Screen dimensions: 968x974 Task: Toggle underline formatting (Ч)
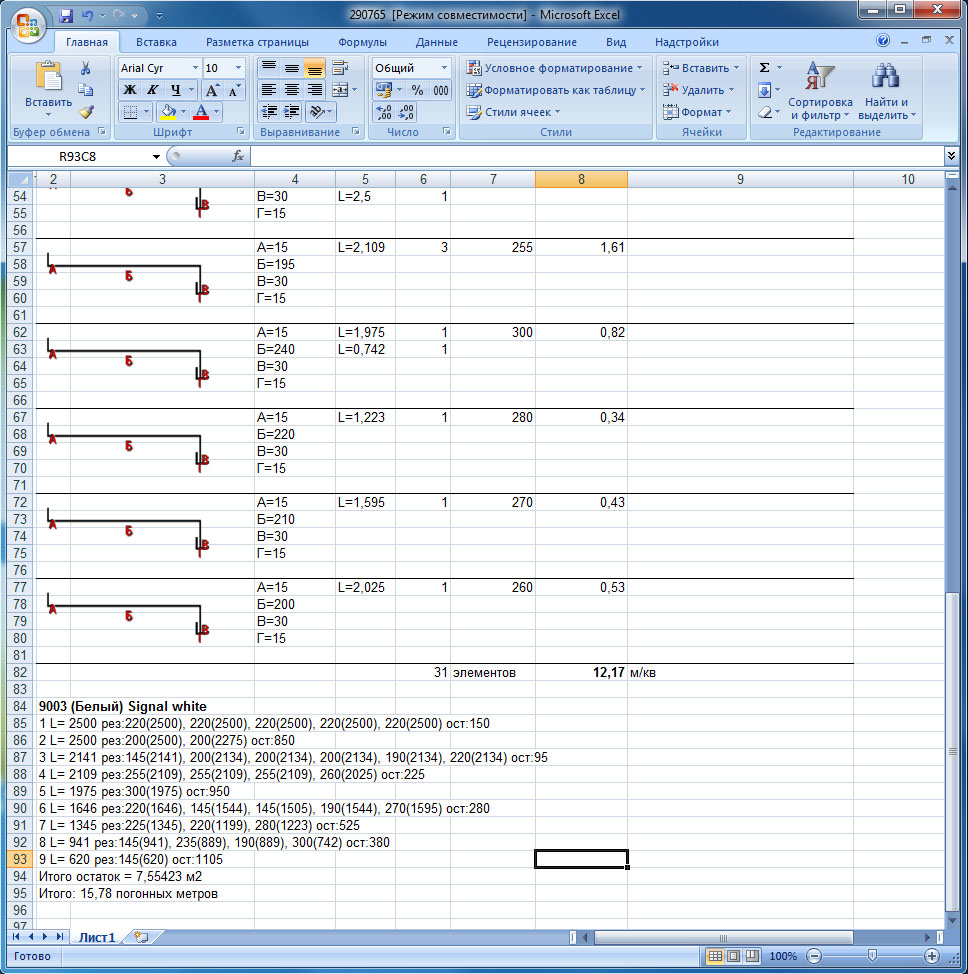[175, 90]
